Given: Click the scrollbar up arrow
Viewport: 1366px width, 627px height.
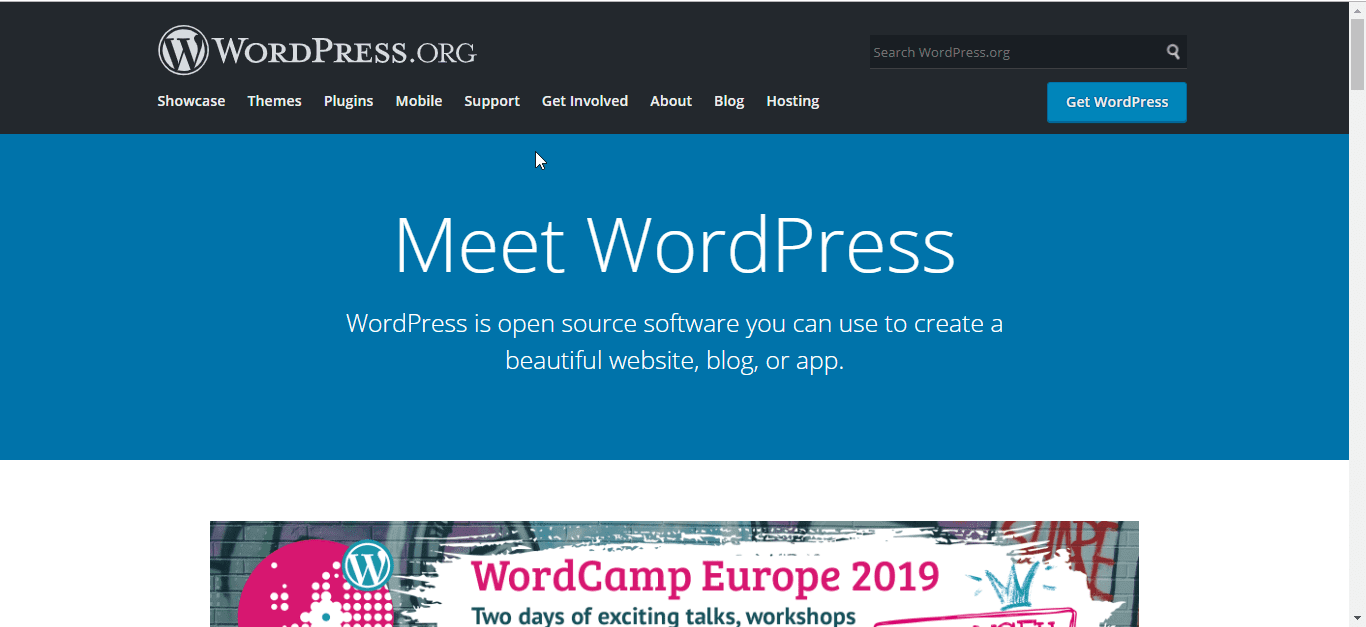Looking at the screenshot, I should [1357, 9].
